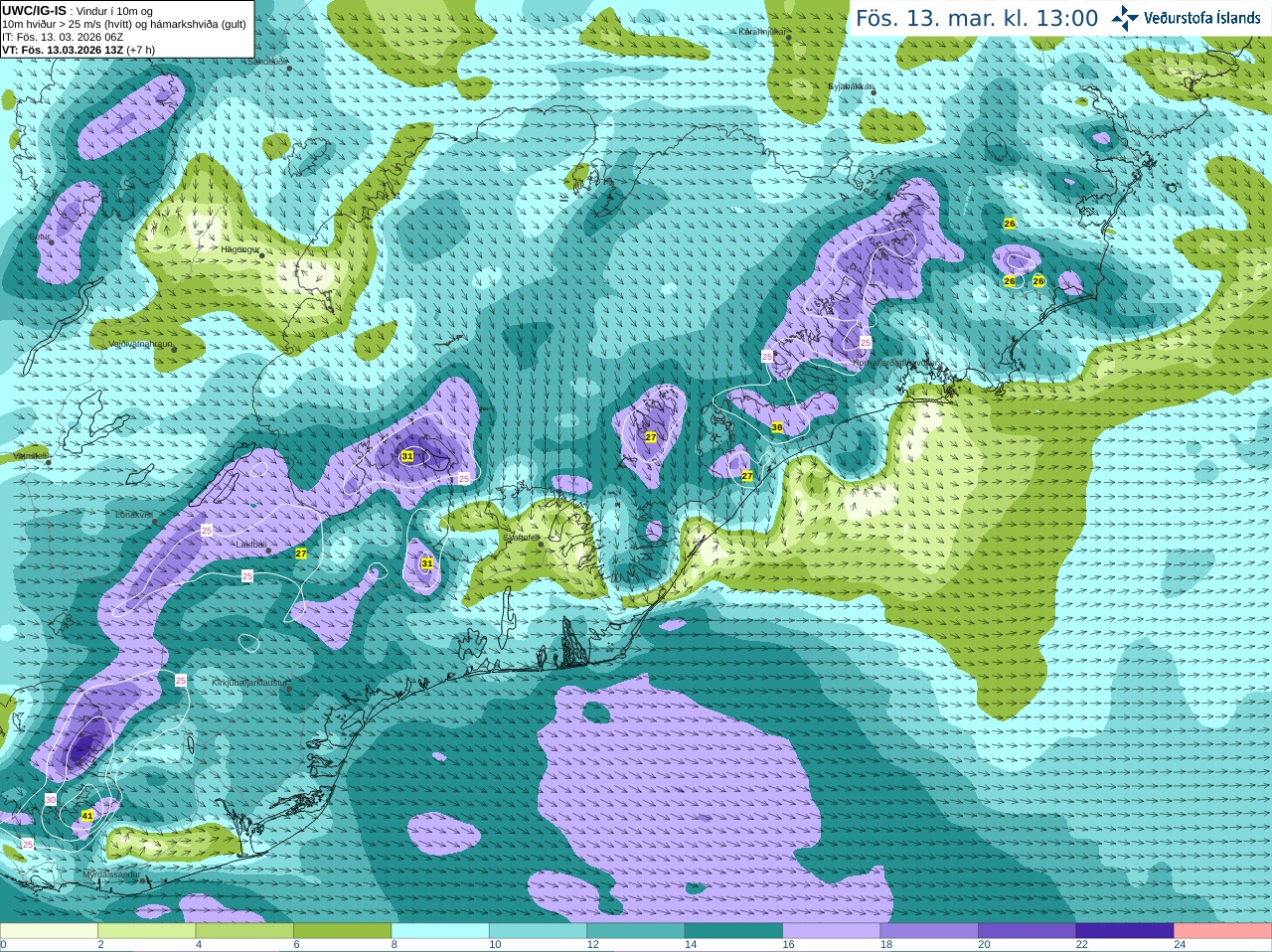The image size is (1272, 952).
Task: Click the Veðurstofa Íslands logo icon
Action: pos(1124,18)
